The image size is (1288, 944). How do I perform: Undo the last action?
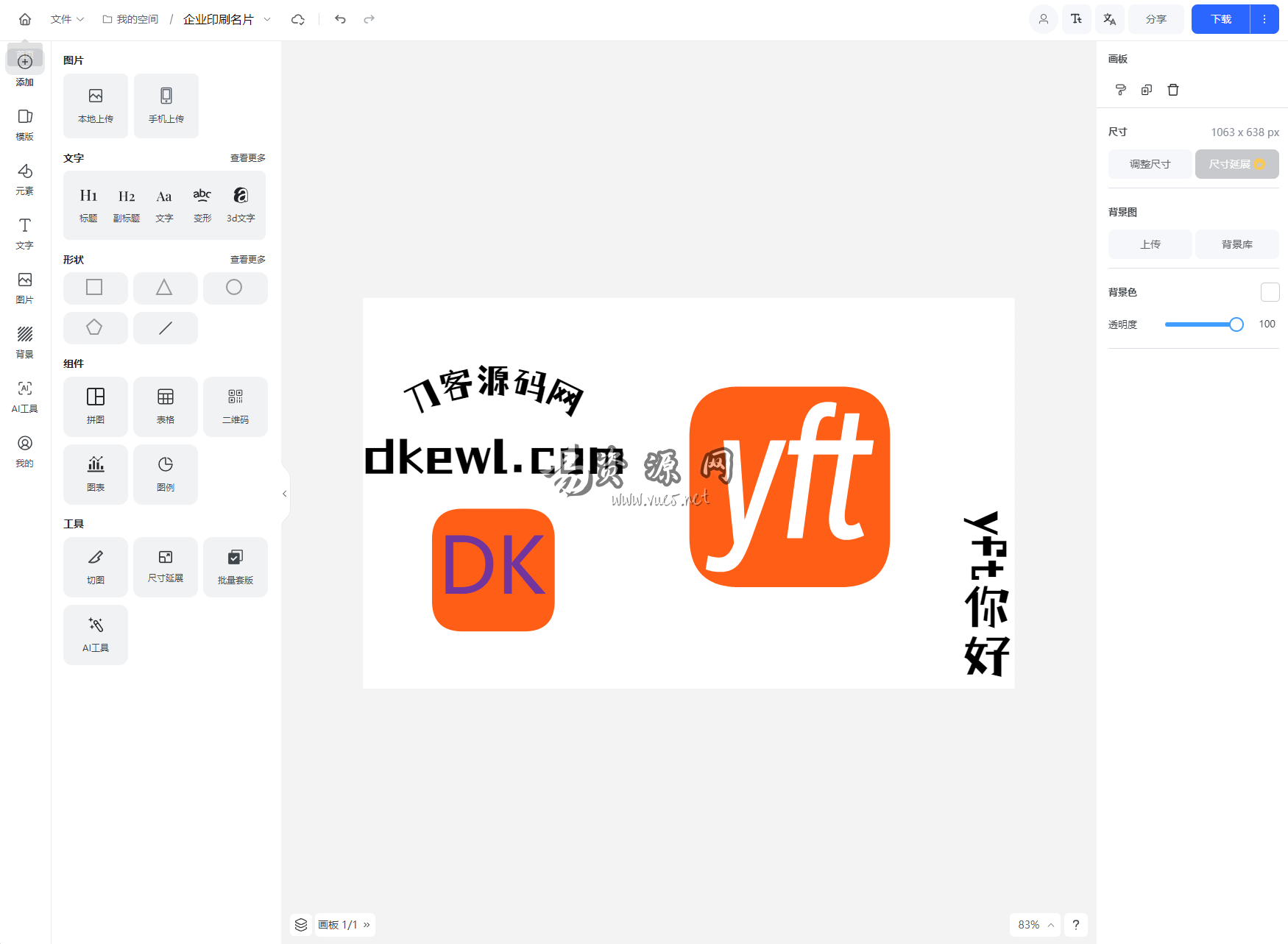click(340, 19)
